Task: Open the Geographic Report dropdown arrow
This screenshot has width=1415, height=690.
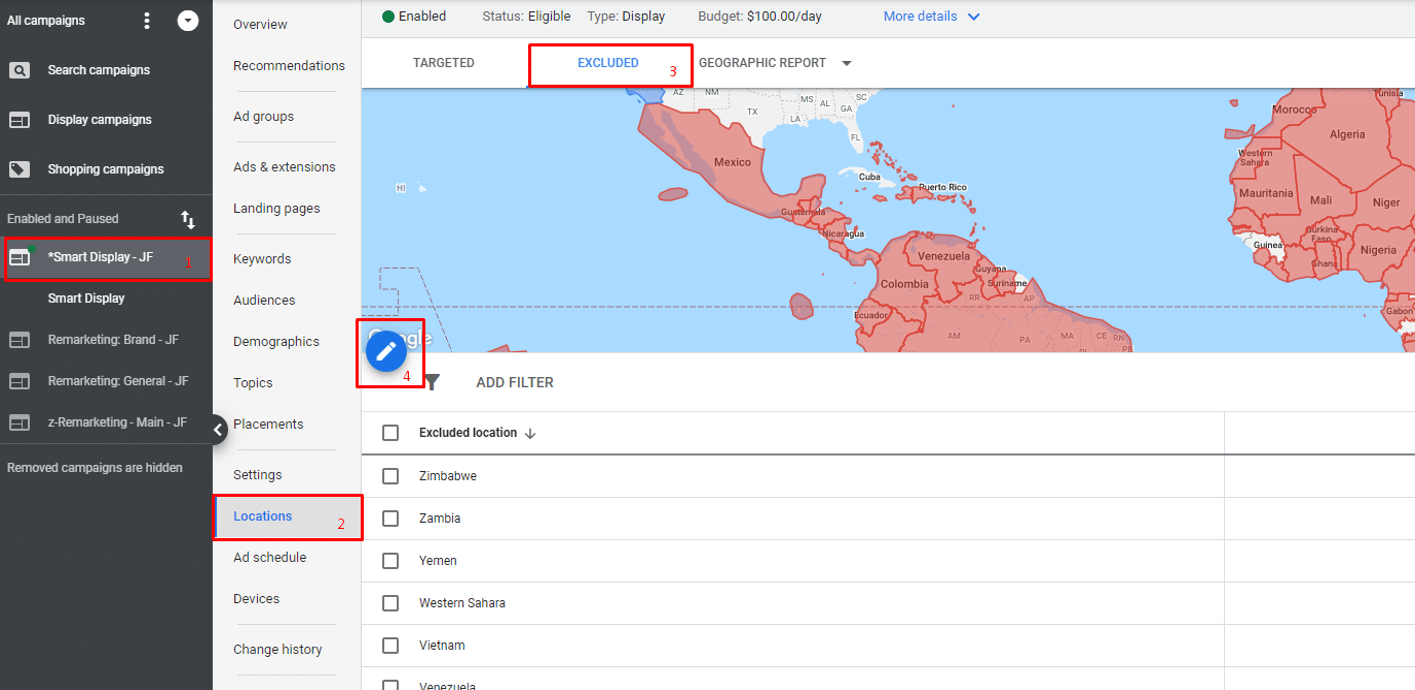Action: [847, 63]
